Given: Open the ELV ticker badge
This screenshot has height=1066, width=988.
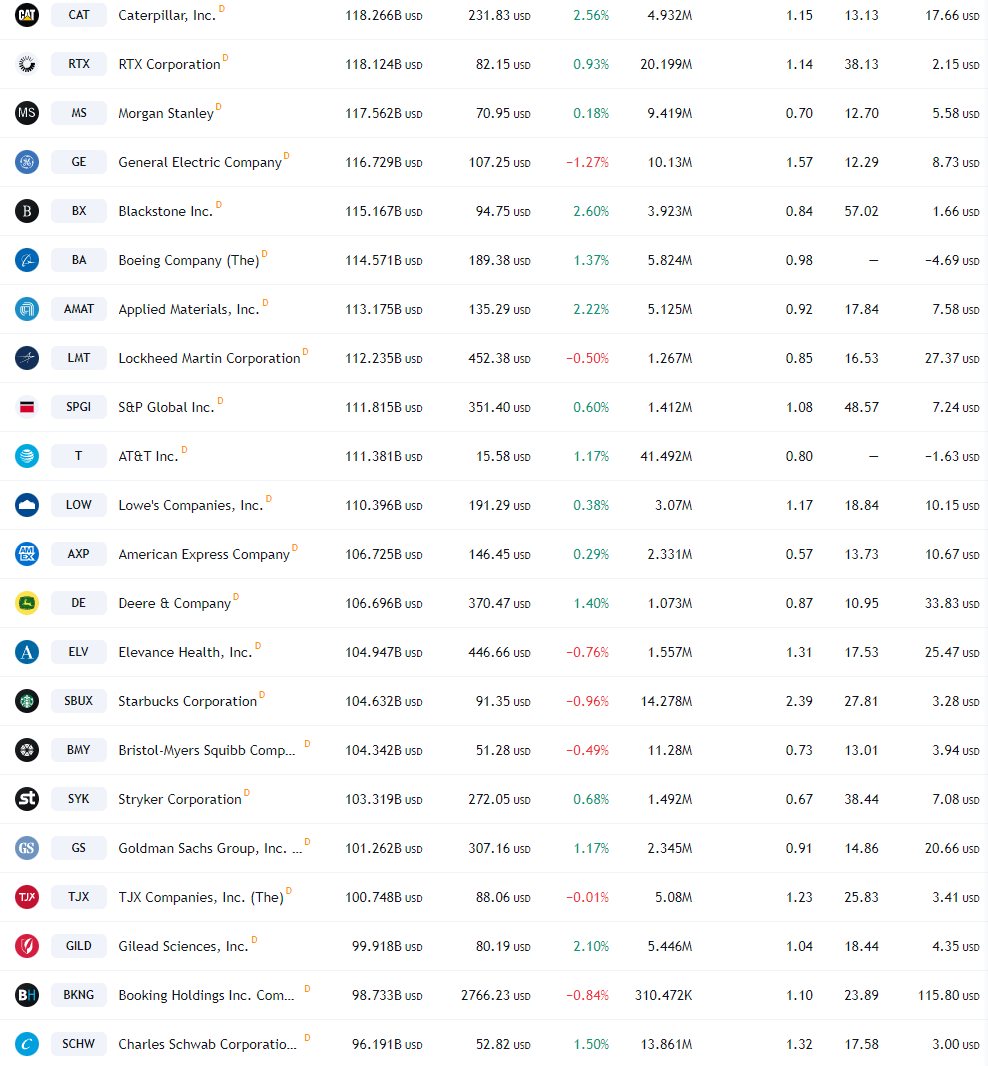Looking at the screenshot, I should 79,652.
